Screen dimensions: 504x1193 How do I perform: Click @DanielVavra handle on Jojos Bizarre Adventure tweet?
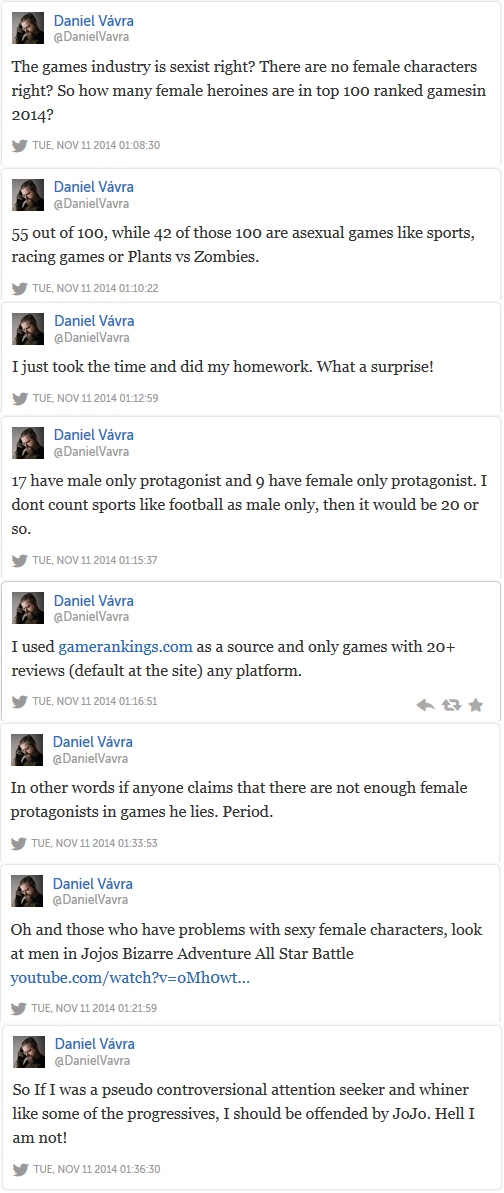pos(91,900)
